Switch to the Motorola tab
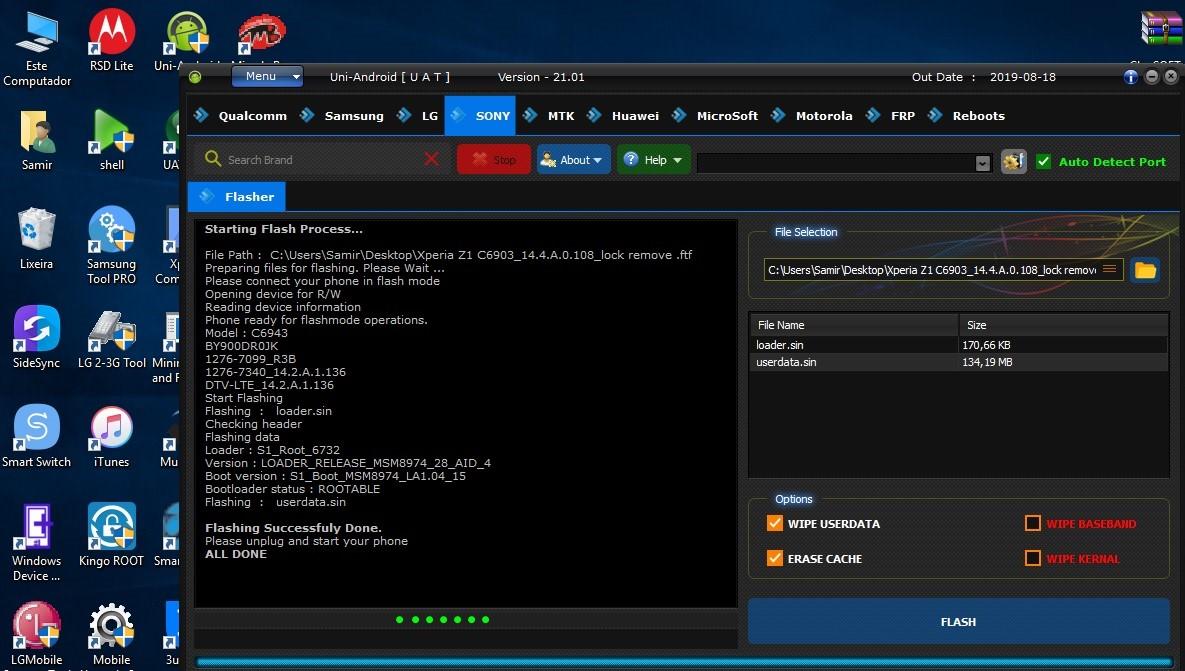Viewport: 1185px width, 671px height. click(812, 116)
